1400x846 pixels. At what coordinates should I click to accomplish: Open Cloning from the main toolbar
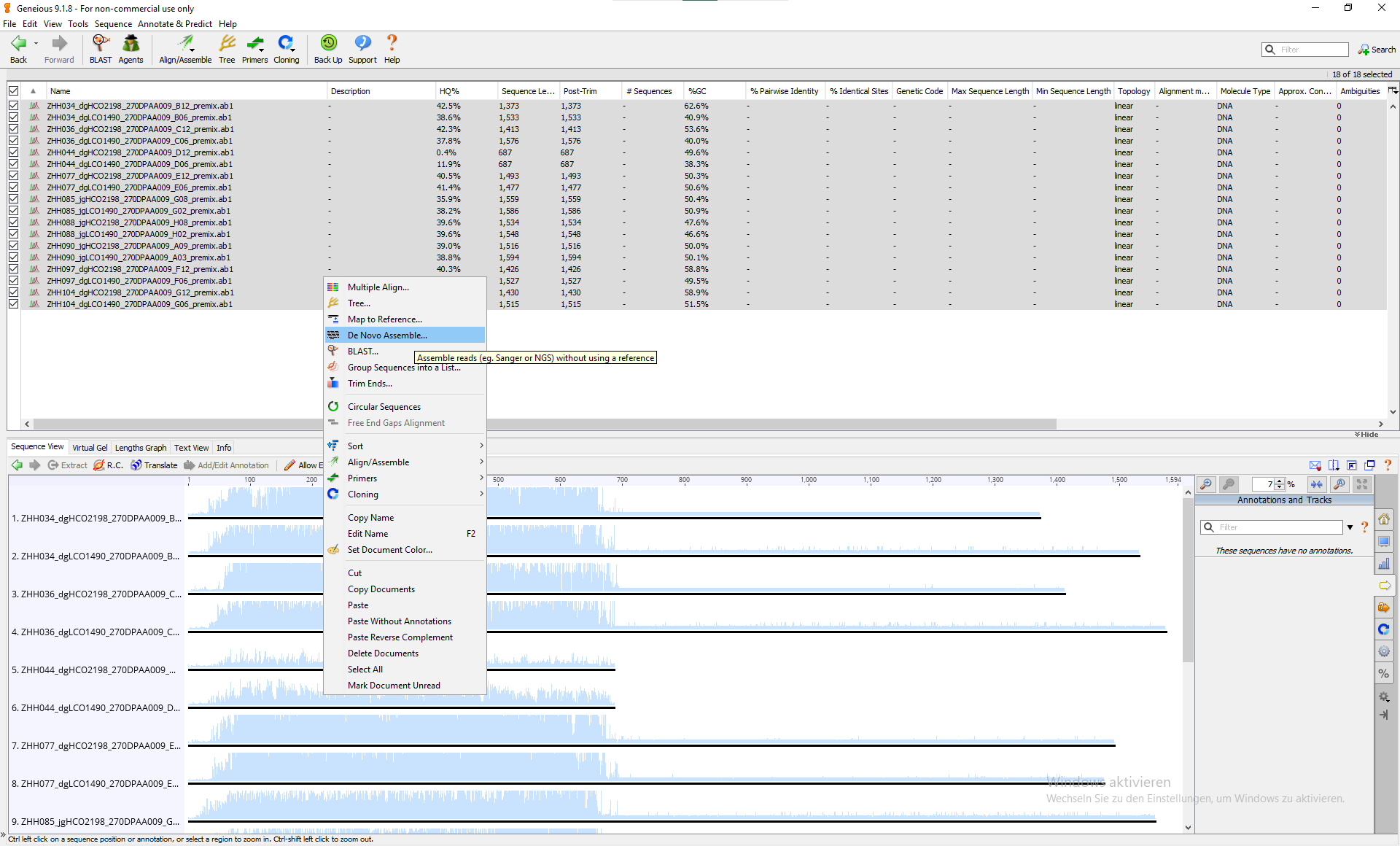click(286, 49)
